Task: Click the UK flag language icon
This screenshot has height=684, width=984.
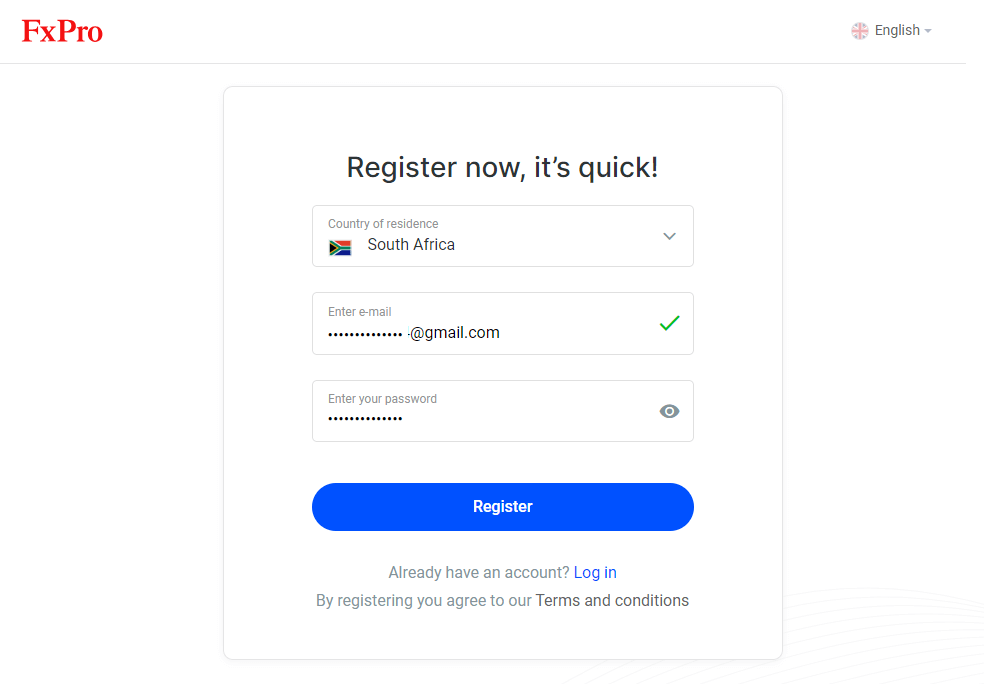Action: [x=860, y=31]
